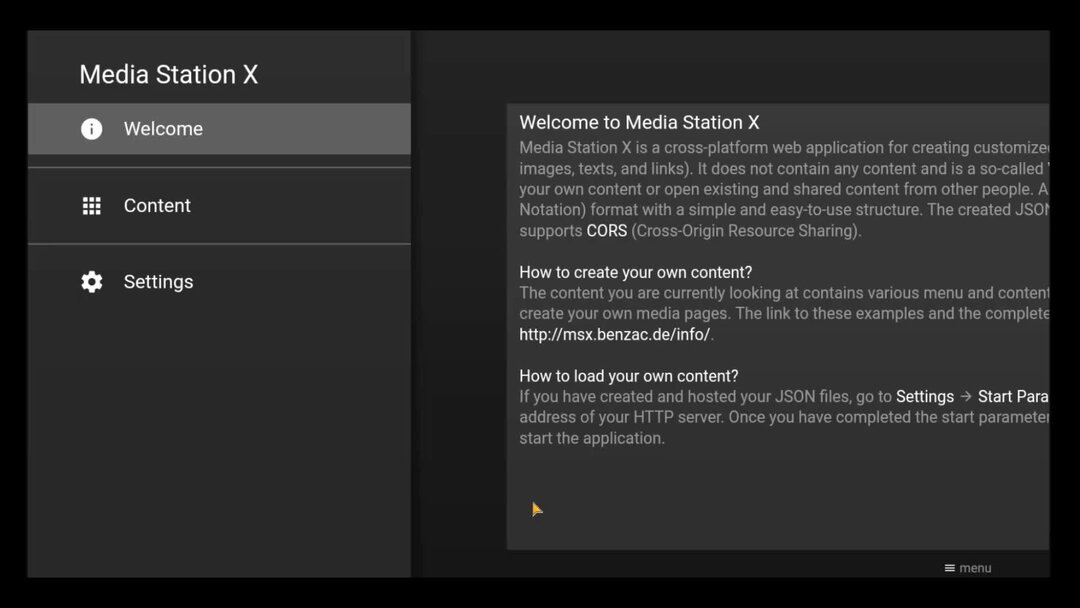Click the Media Station X title
Viewport: 1080px width, 608px height.
[169, 74]
